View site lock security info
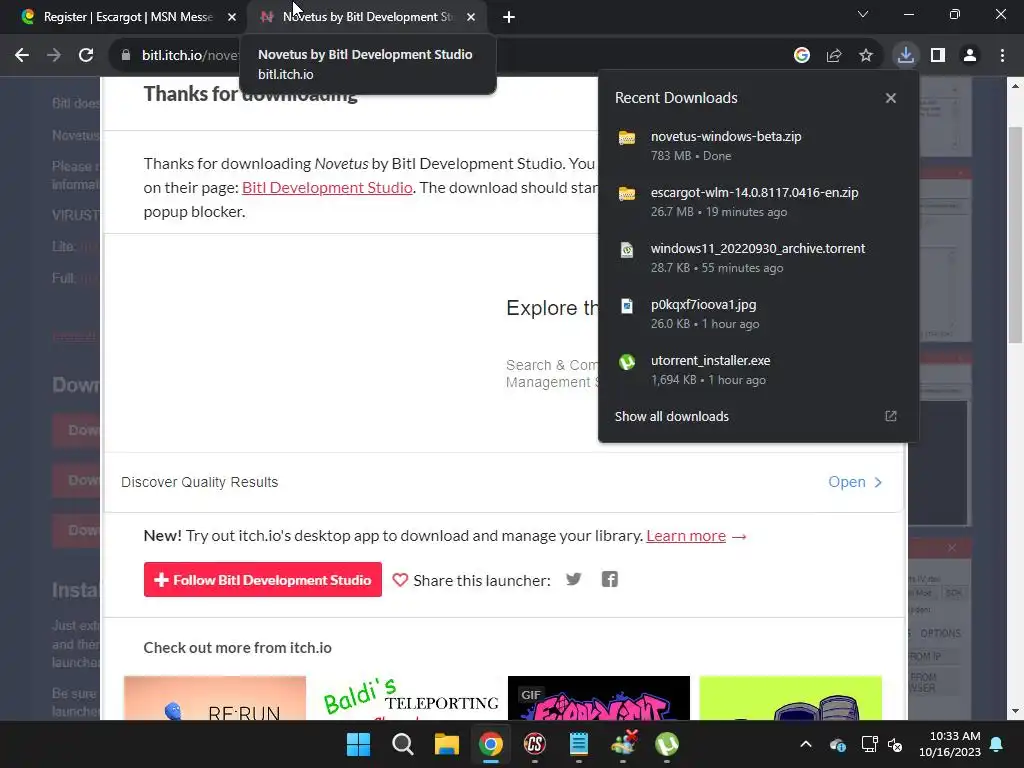Image resolution: width=1024 pixels, height=768 pixels. pyautogui.click(x=125, y=56)
